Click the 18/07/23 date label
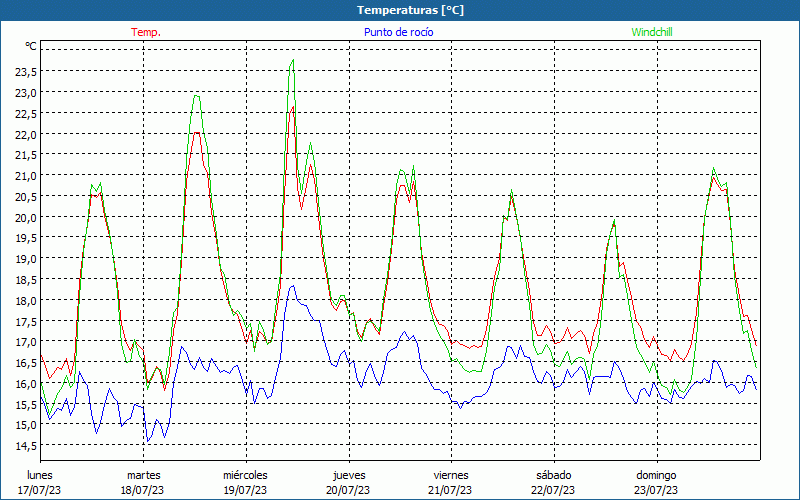Viewport: 800px width, 500px height. coord(142,490)
